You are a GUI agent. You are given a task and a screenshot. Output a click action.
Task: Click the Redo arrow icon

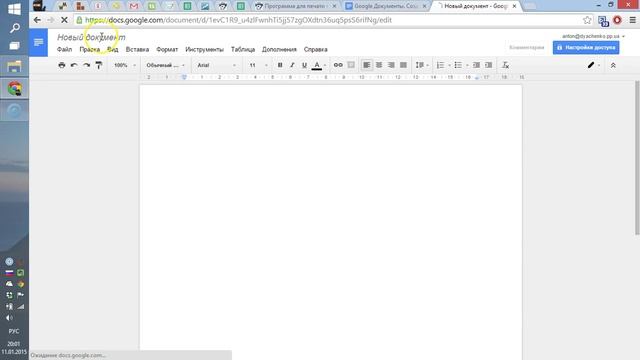87,65
